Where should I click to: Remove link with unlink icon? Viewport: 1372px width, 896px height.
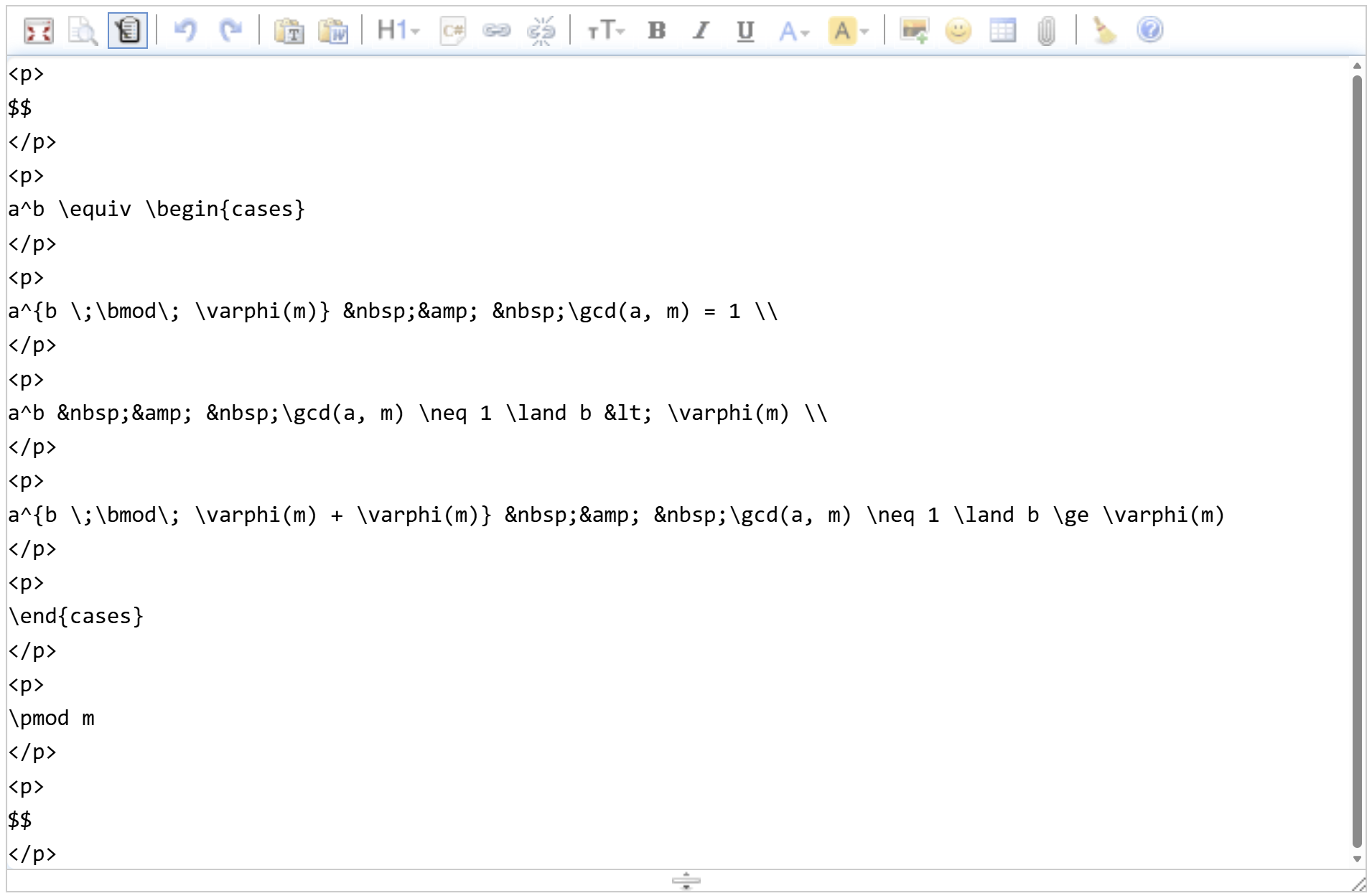(x=541, y=31)
